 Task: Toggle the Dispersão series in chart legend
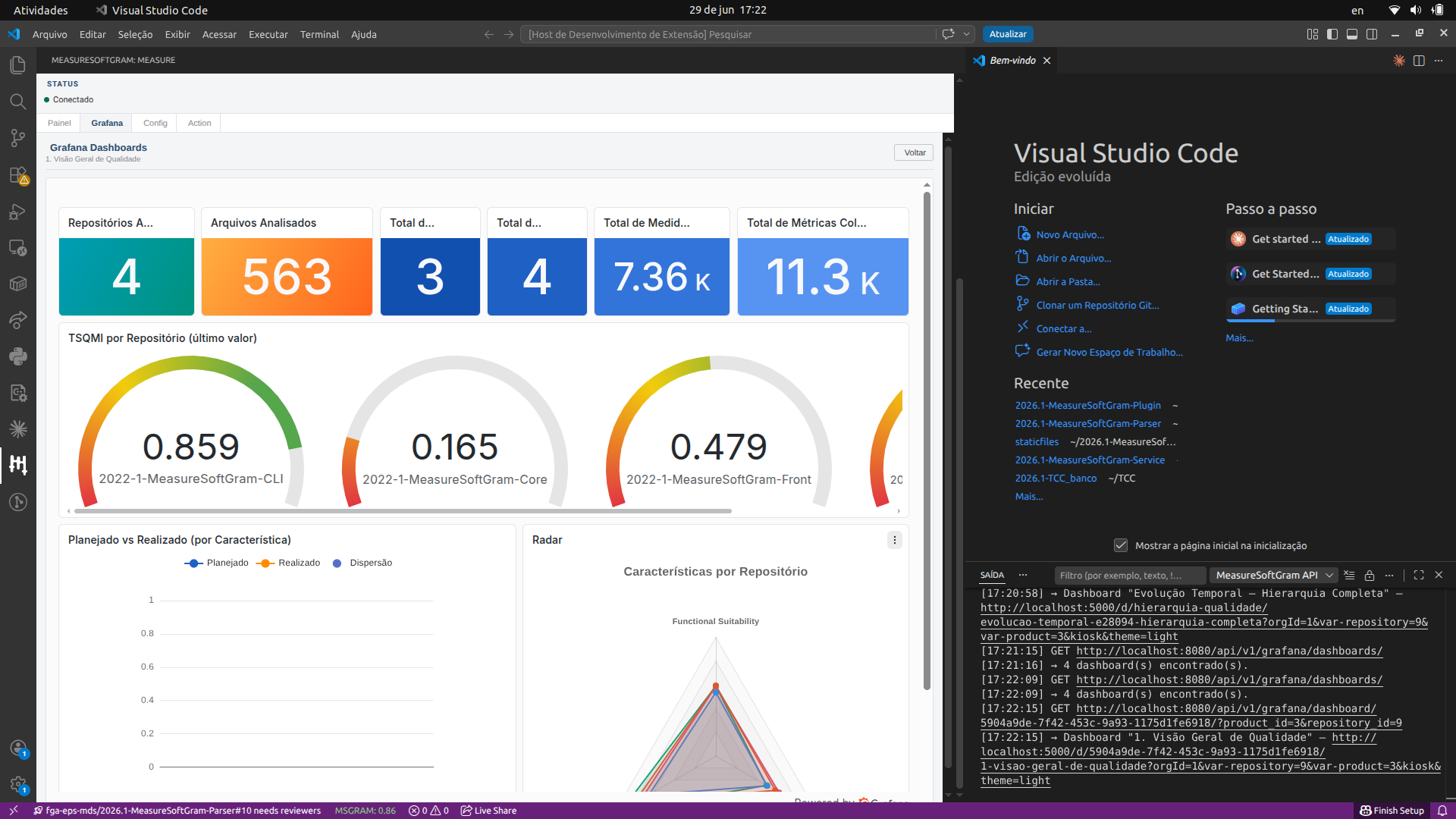(x=362, y=563)
